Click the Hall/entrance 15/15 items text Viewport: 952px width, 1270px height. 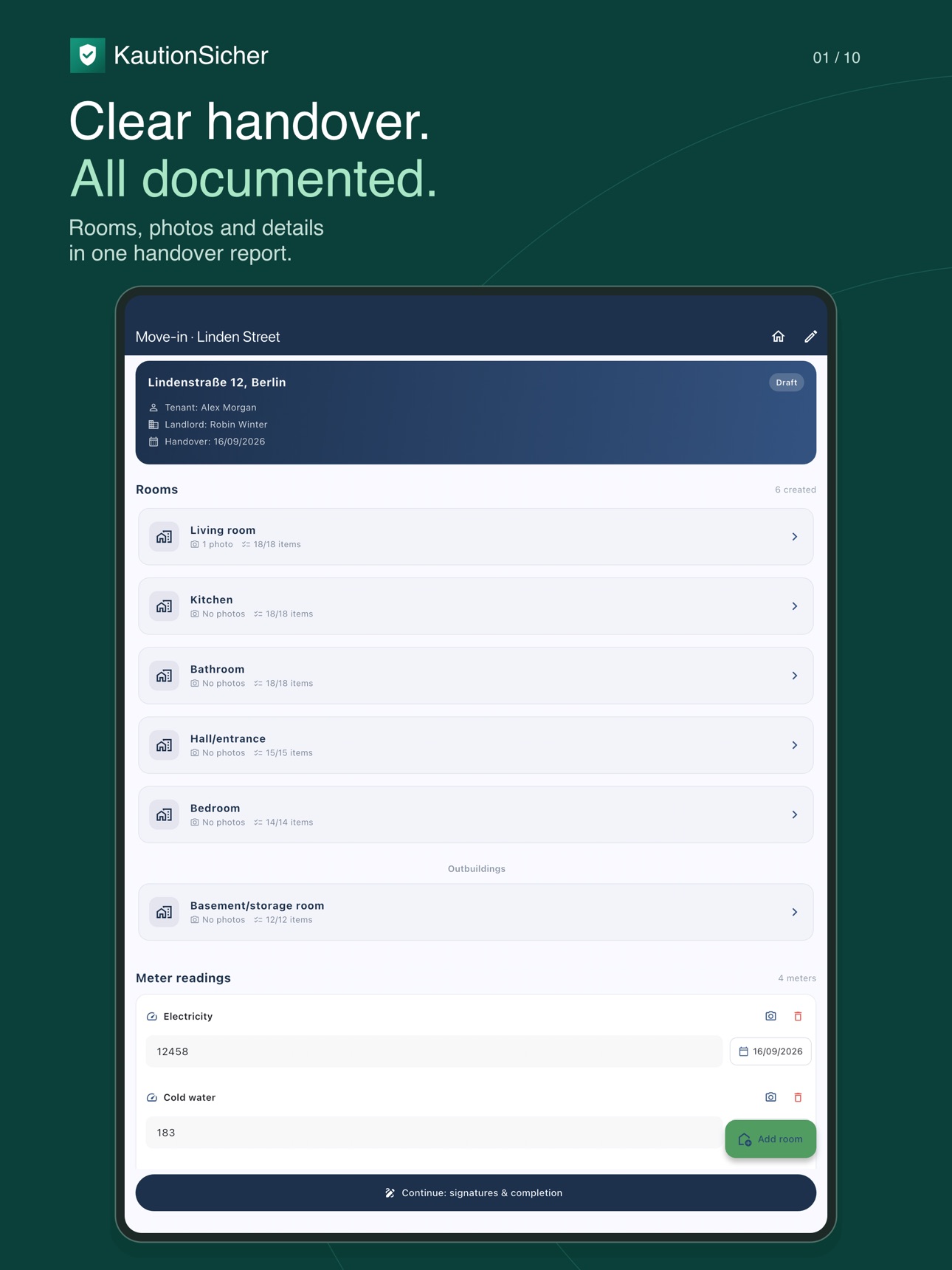[289, 752]
